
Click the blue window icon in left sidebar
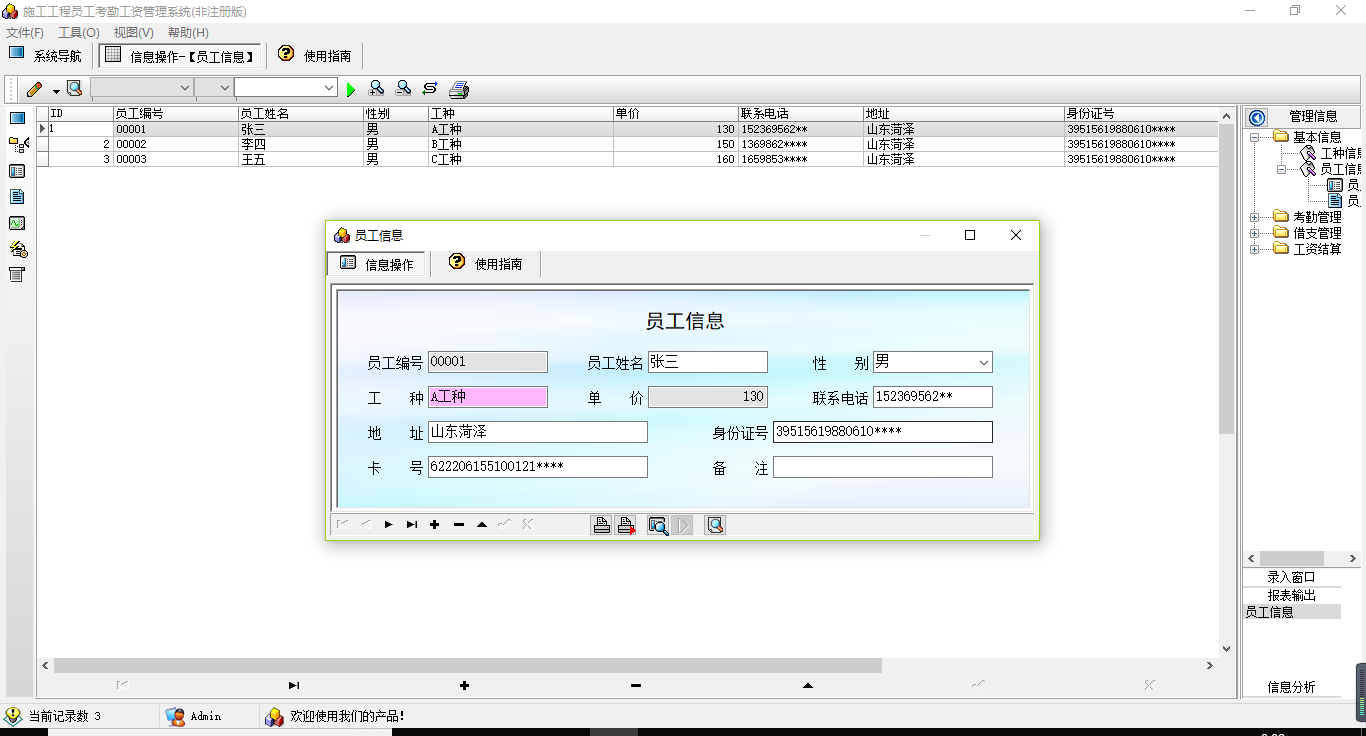coord(17,118)
